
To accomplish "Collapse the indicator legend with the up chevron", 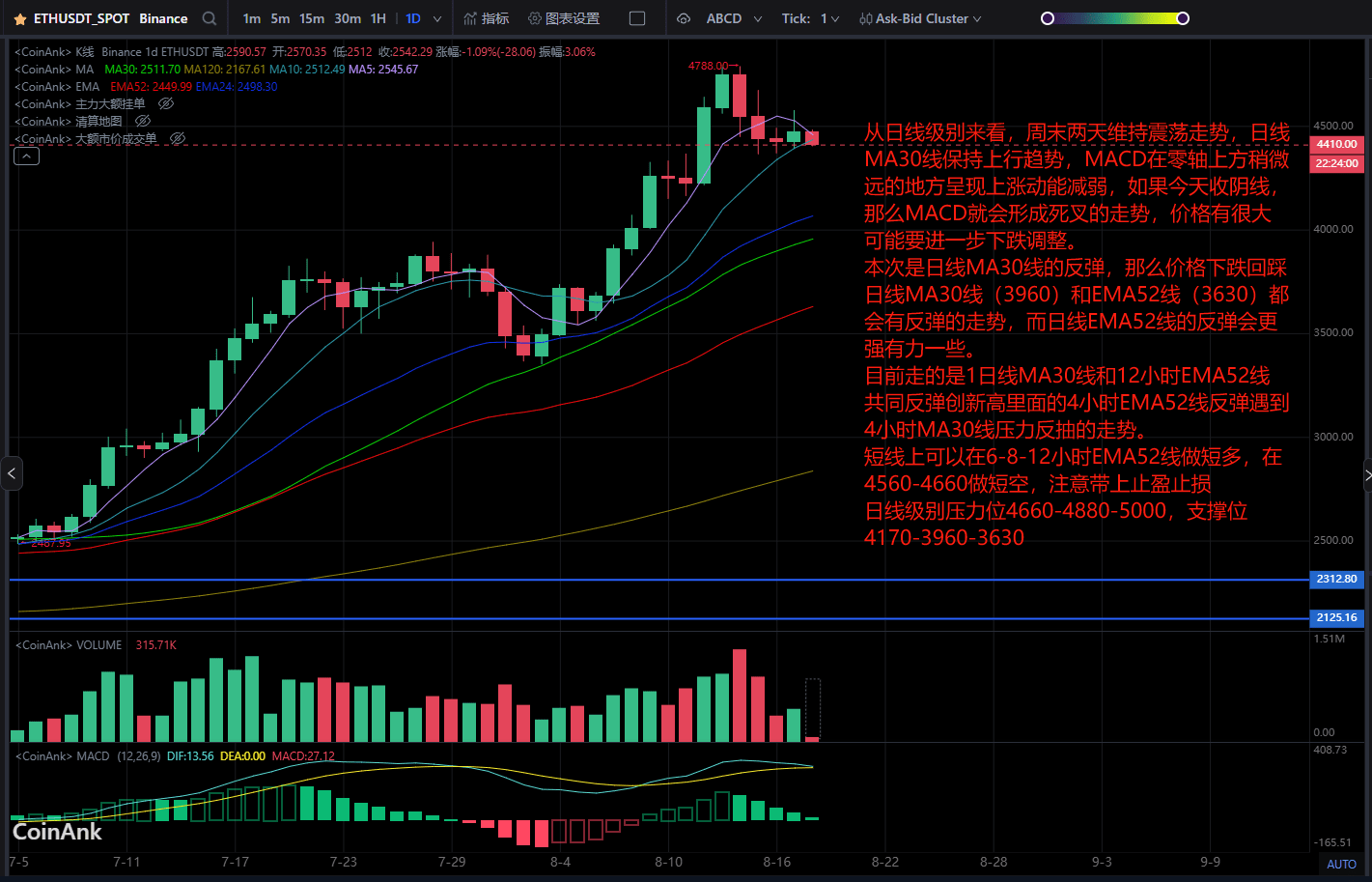I will [27, 156].
